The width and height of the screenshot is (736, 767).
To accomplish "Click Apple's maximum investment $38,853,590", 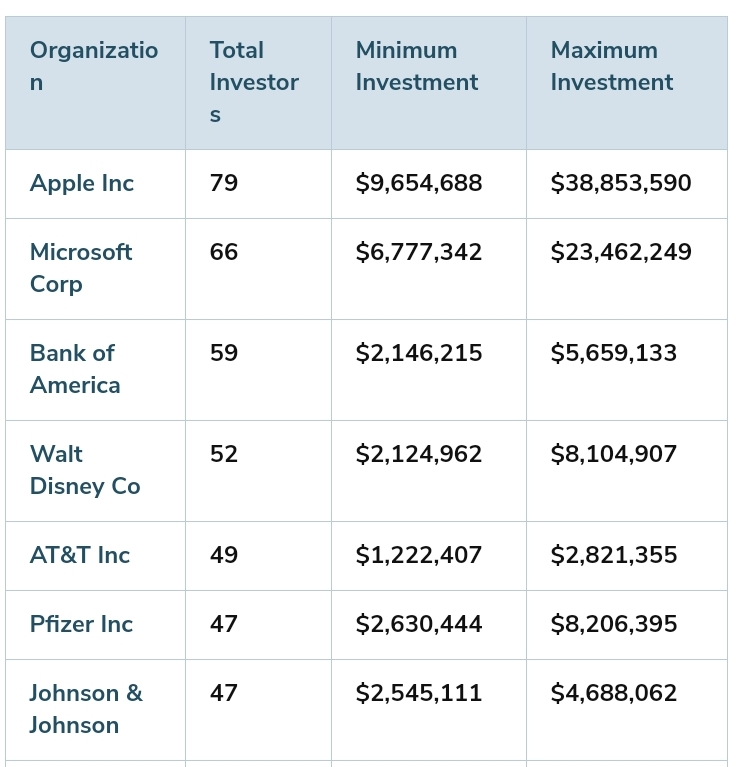I will pos(620,183).
